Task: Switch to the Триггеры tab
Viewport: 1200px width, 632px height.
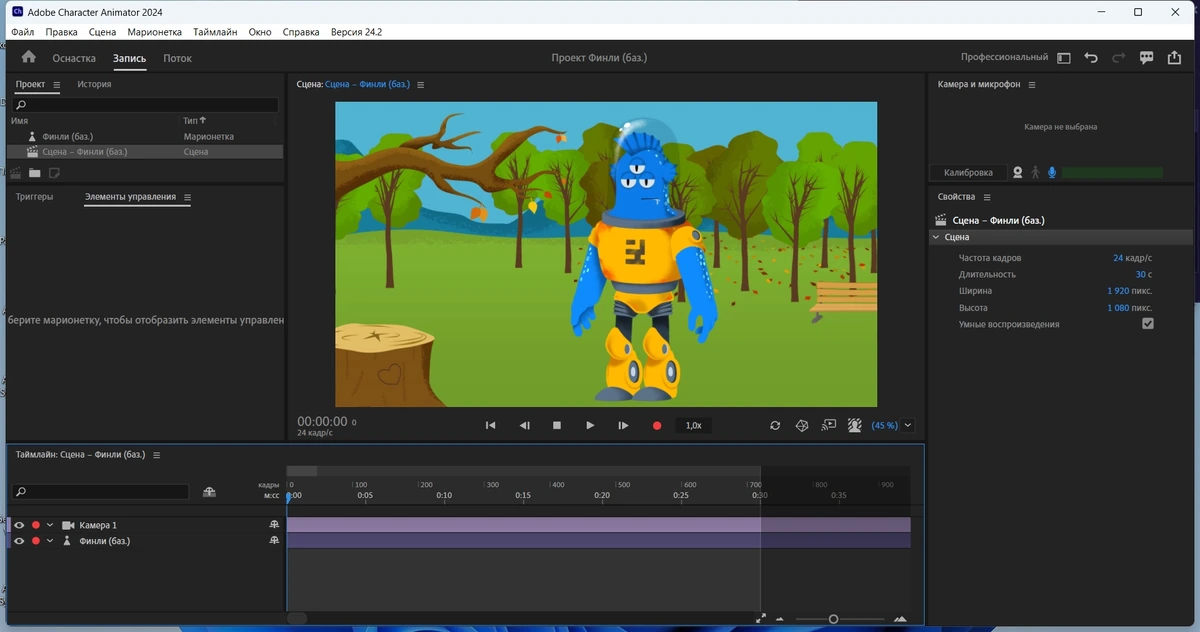Action: [x=34, y=197]
